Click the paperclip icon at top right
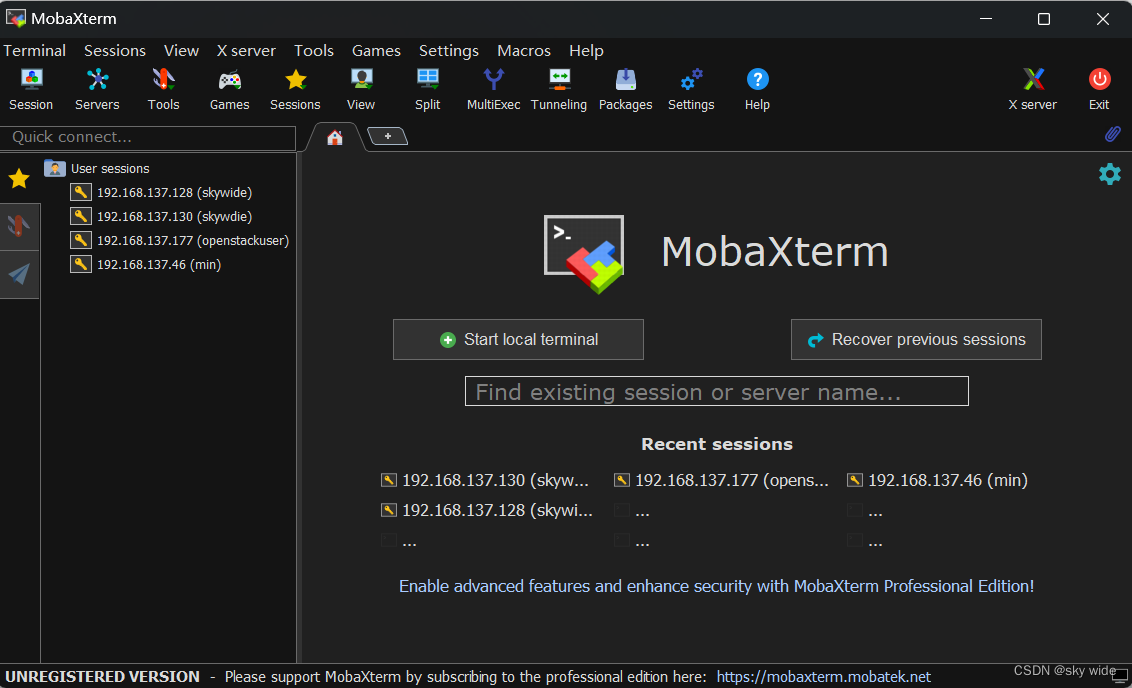This screenshot has width=1132, height=688. (1113, 134)
